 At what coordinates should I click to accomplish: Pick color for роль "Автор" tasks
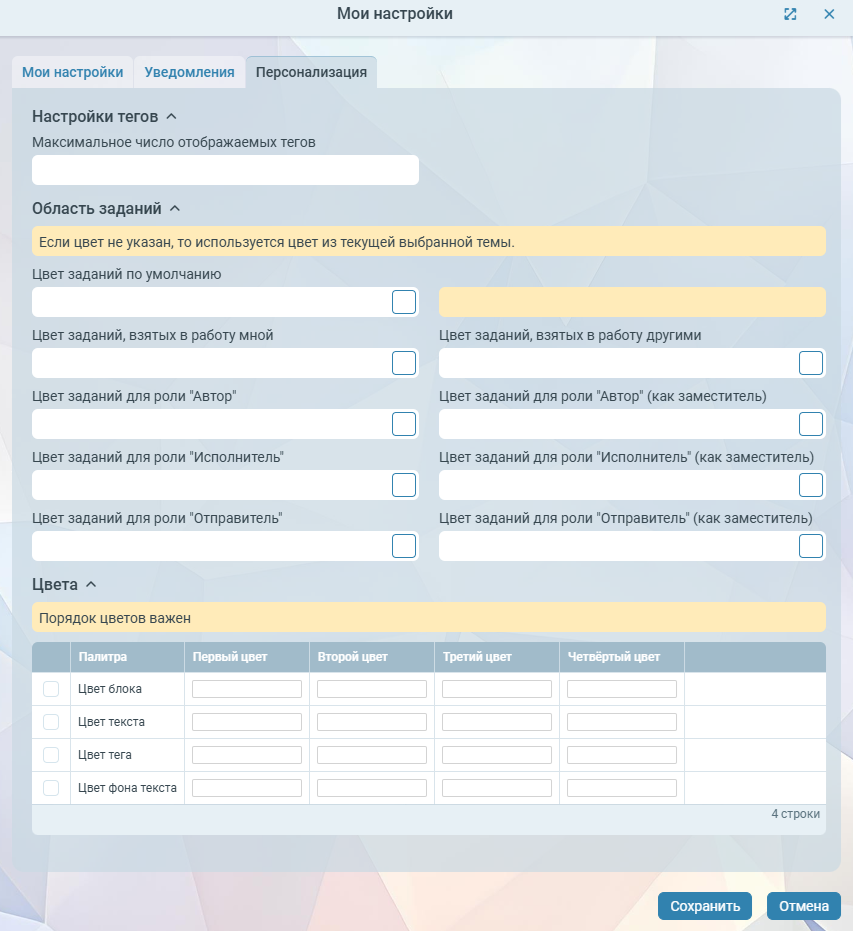click(404, 424)
